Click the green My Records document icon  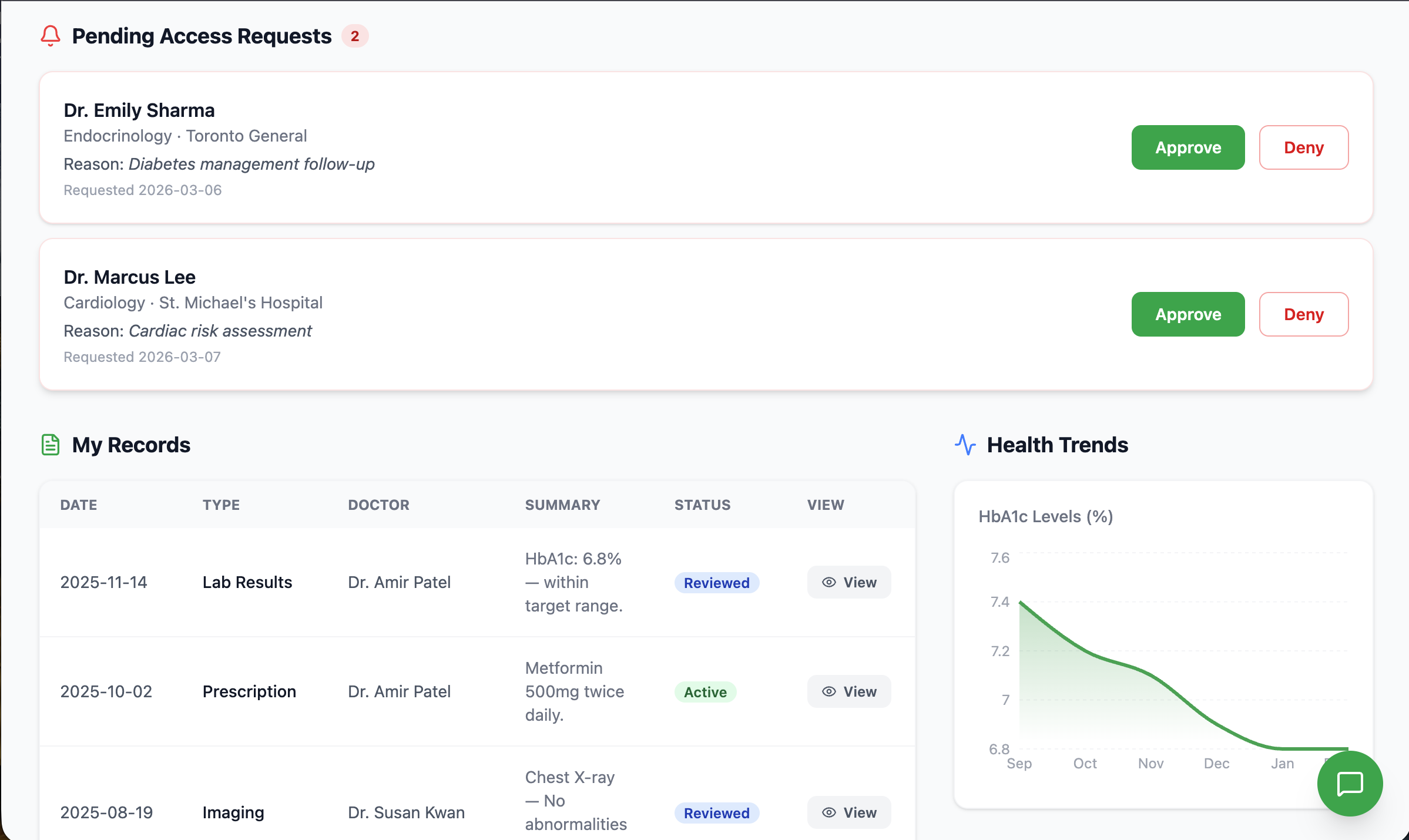[51, 445]
